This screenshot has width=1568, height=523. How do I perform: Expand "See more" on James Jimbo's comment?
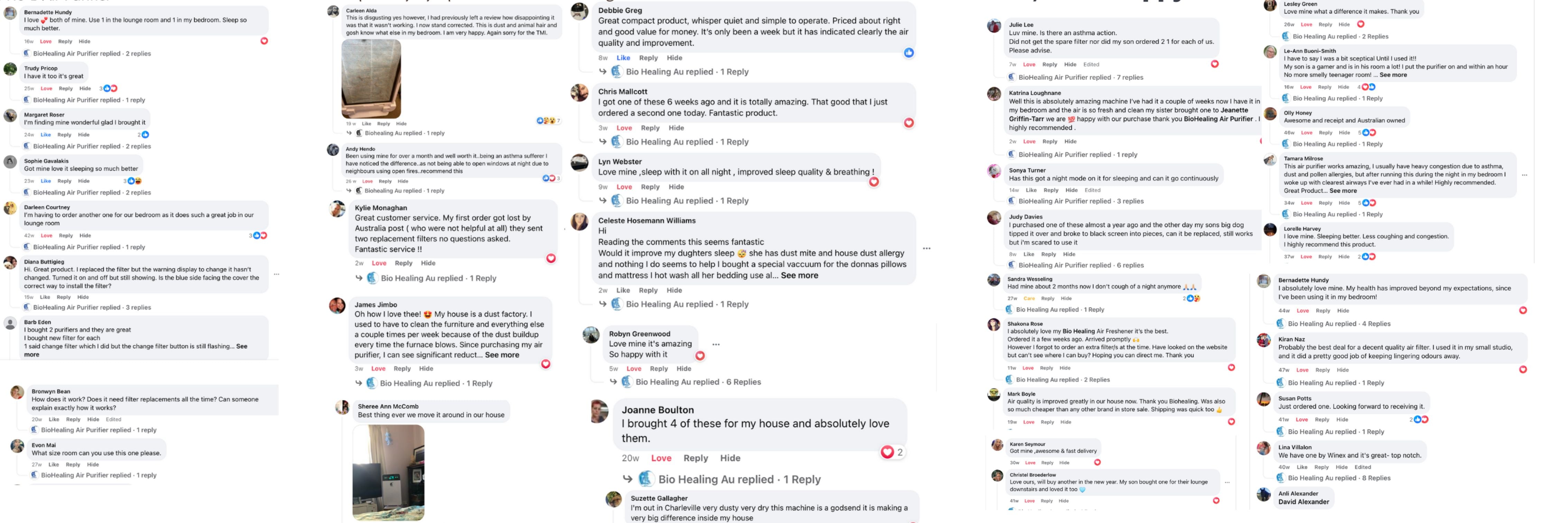point(502,355)
